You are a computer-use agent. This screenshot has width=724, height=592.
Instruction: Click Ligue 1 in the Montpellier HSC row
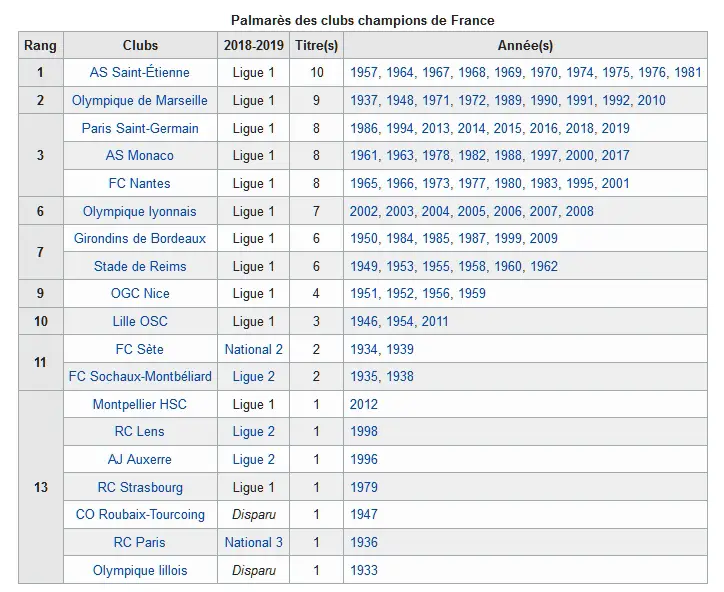click(253, 405)
